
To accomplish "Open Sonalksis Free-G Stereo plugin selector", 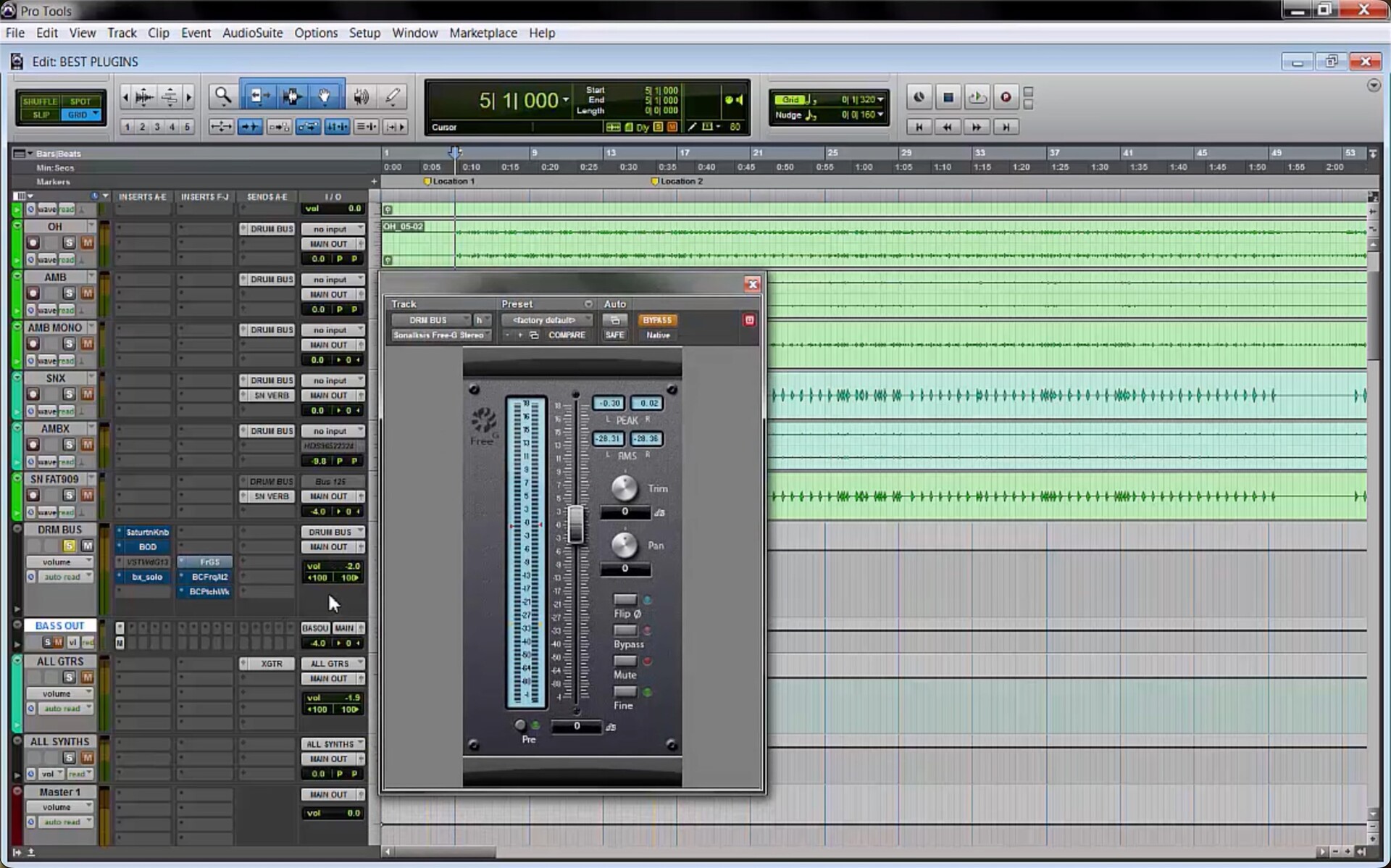I will point(441,335).
